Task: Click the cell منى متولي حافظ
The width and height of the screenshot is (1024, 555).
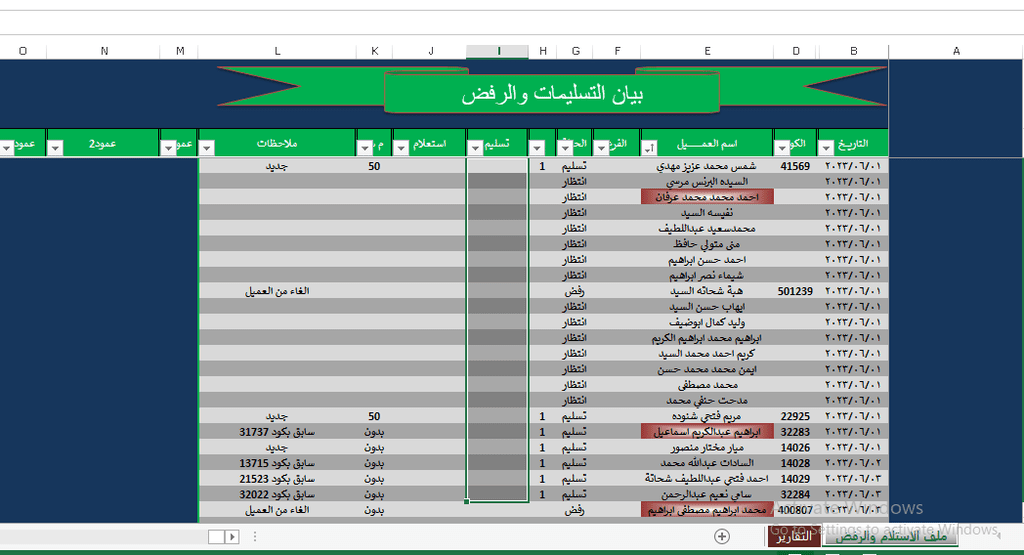Action: tap(707, 244)
